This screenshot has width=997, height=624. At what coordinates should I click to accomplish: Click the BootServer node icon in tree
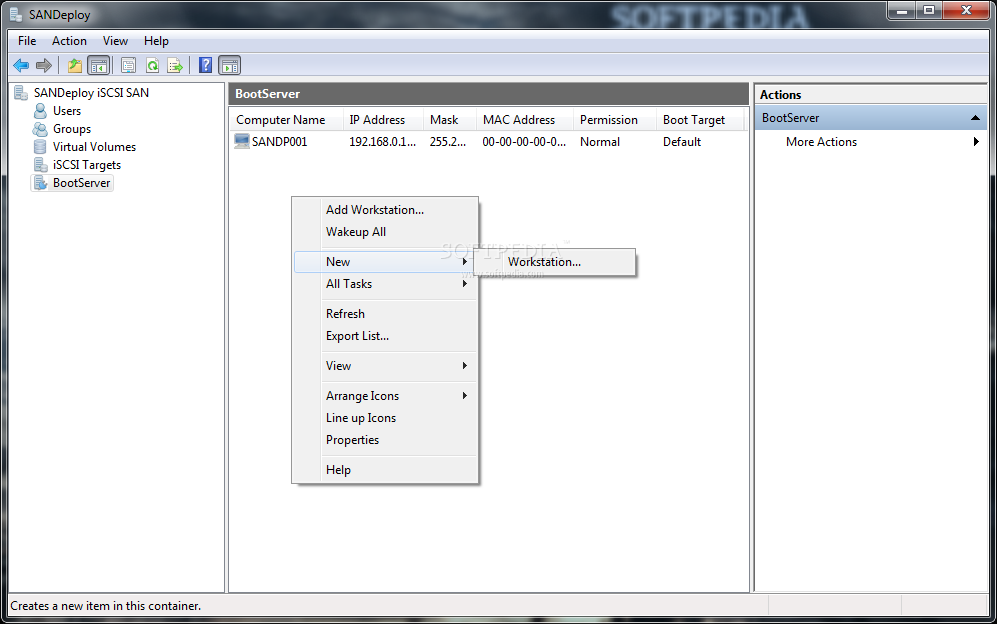40,183
